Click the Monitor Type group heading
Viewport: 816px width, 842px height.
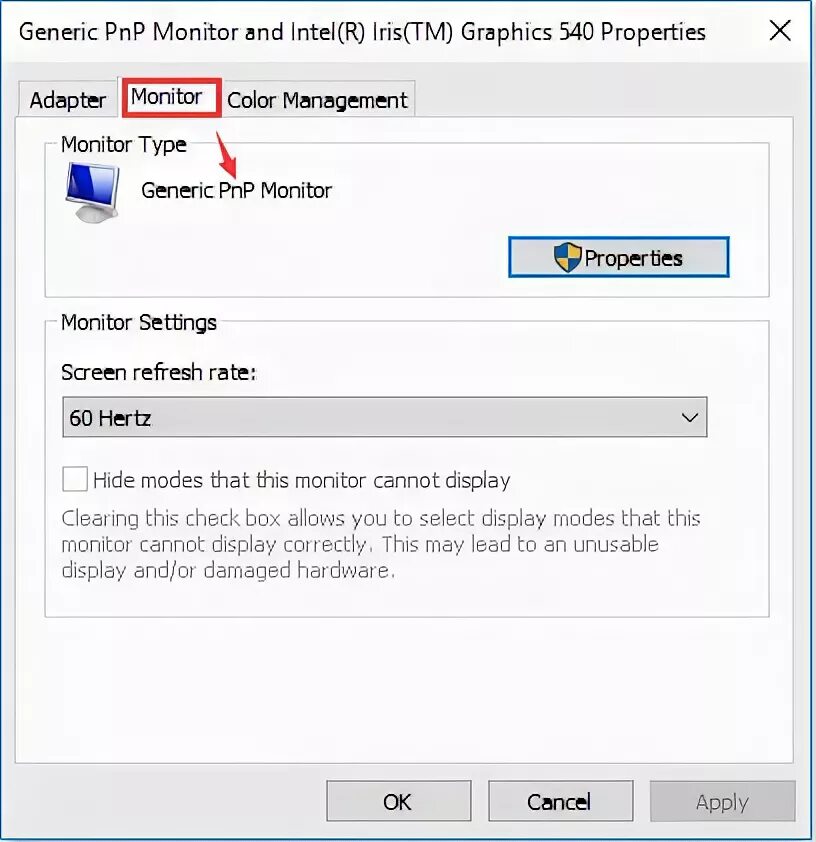[123, 144]
